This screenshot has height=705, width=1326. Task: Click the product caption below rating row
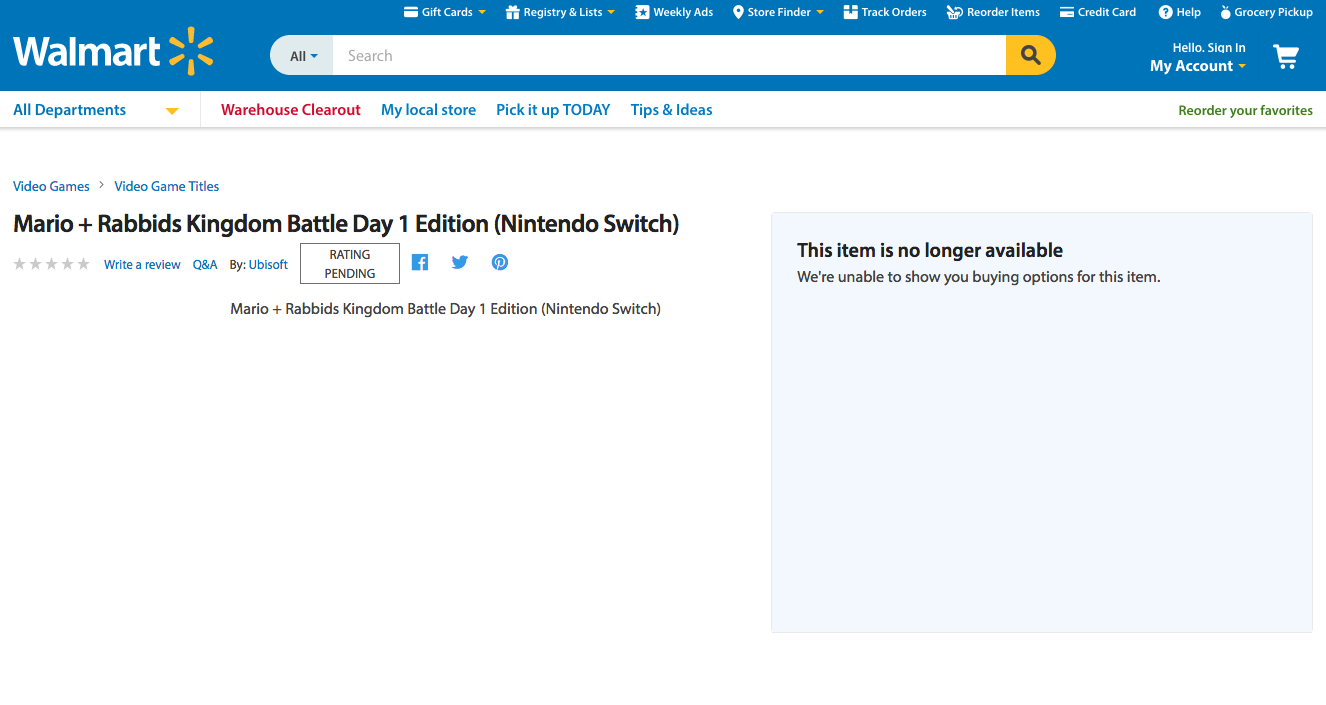pos(446,309)
